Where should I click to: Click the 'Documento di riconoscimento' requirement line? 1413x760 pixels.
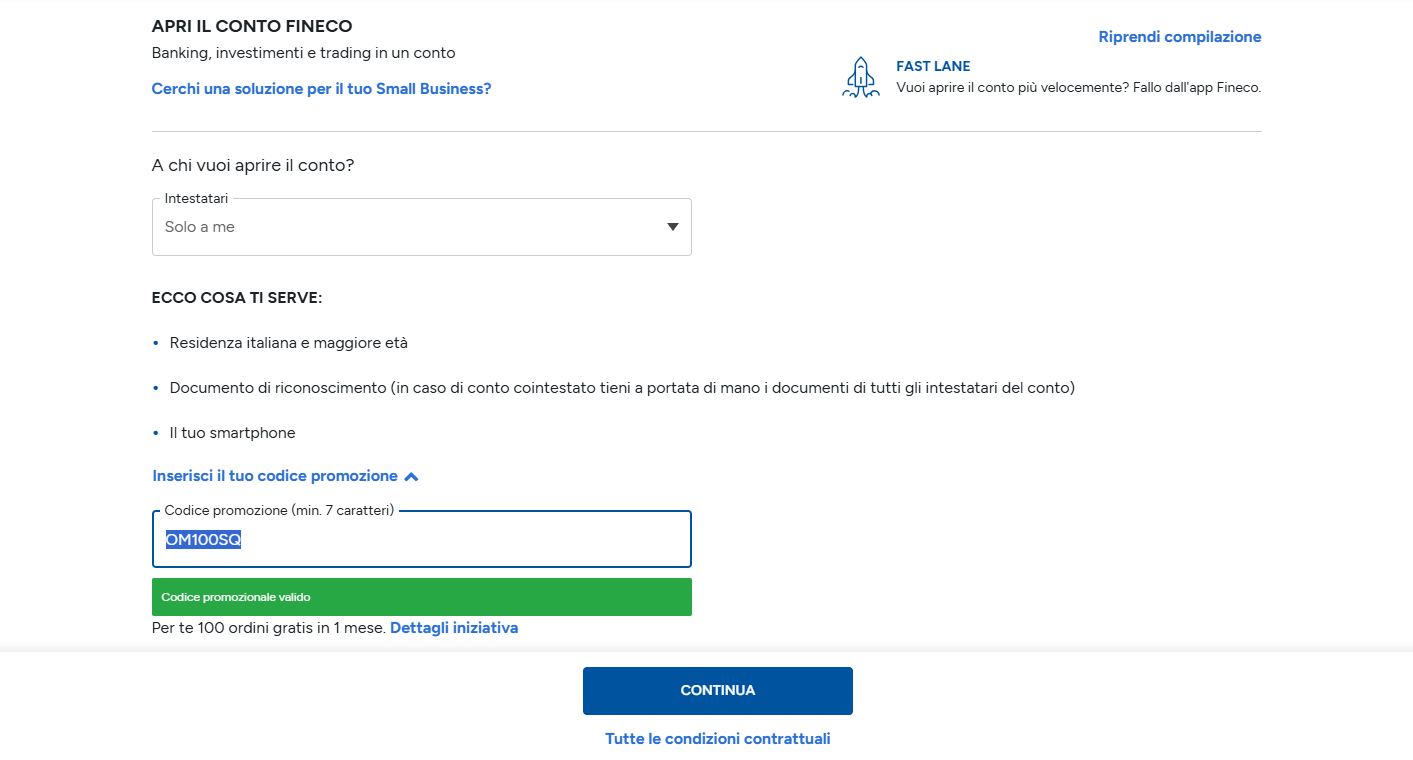coord(621,388)
